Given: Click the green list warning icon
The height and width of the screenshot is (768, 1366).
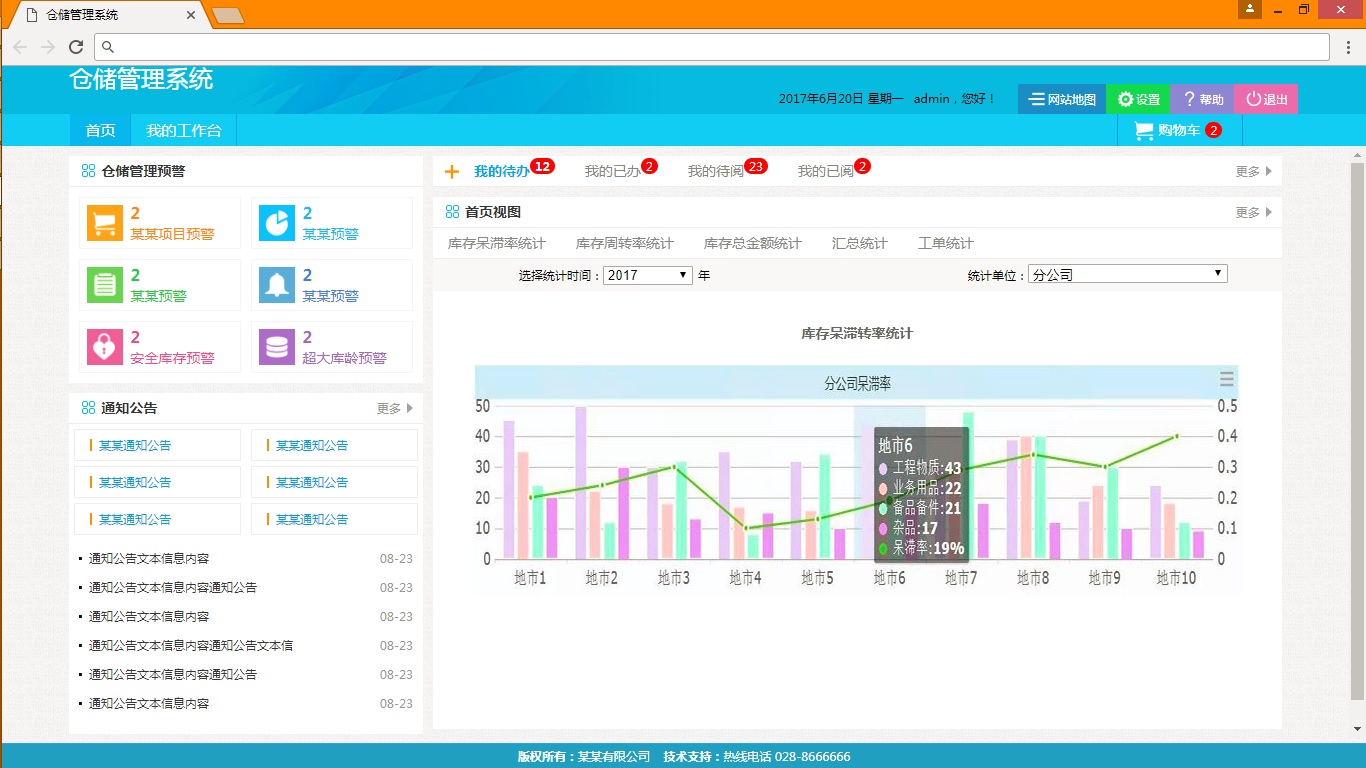Looking at the screenshot, I should click(105, 285).
